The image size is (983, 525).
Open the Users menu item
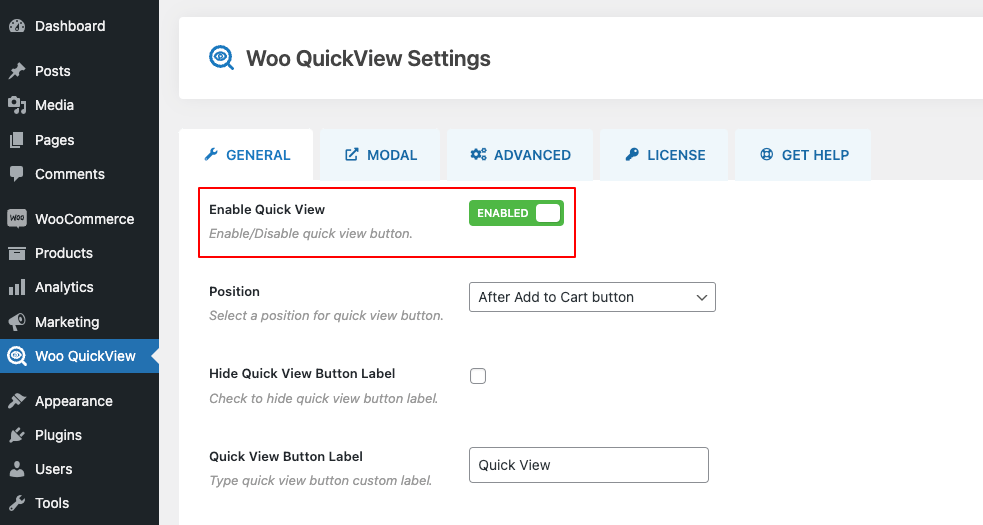pyautogui.click(x=54, y=469)
